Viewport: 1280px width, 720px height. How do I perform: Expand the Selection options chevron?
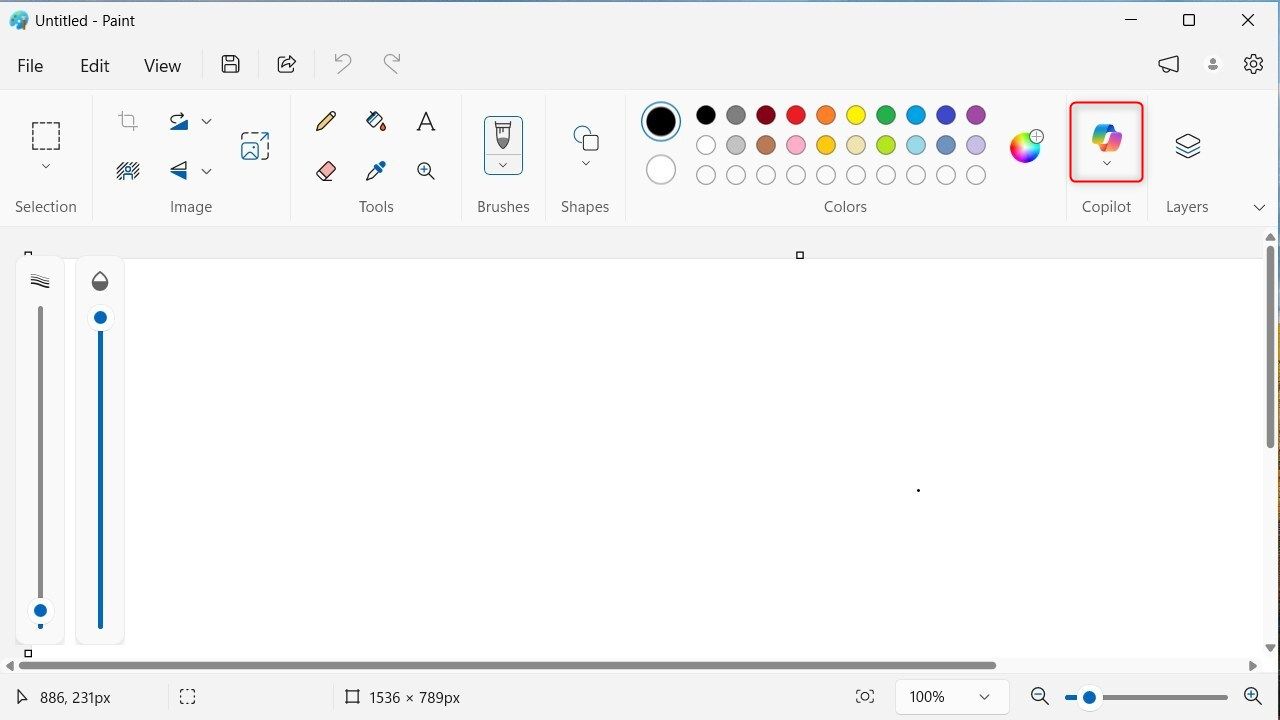[46, 166]
